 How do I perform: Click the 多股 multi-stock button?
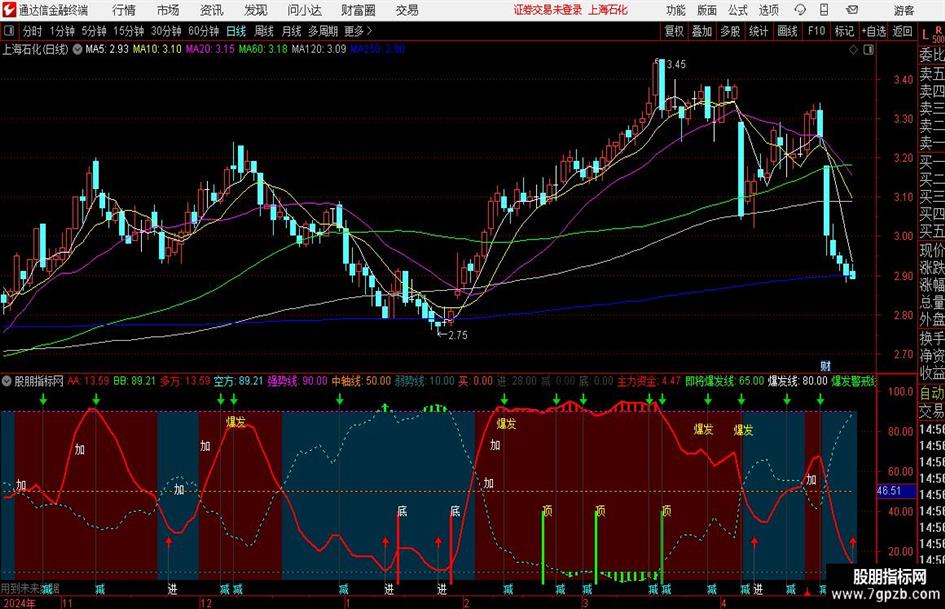click(730, 31)
